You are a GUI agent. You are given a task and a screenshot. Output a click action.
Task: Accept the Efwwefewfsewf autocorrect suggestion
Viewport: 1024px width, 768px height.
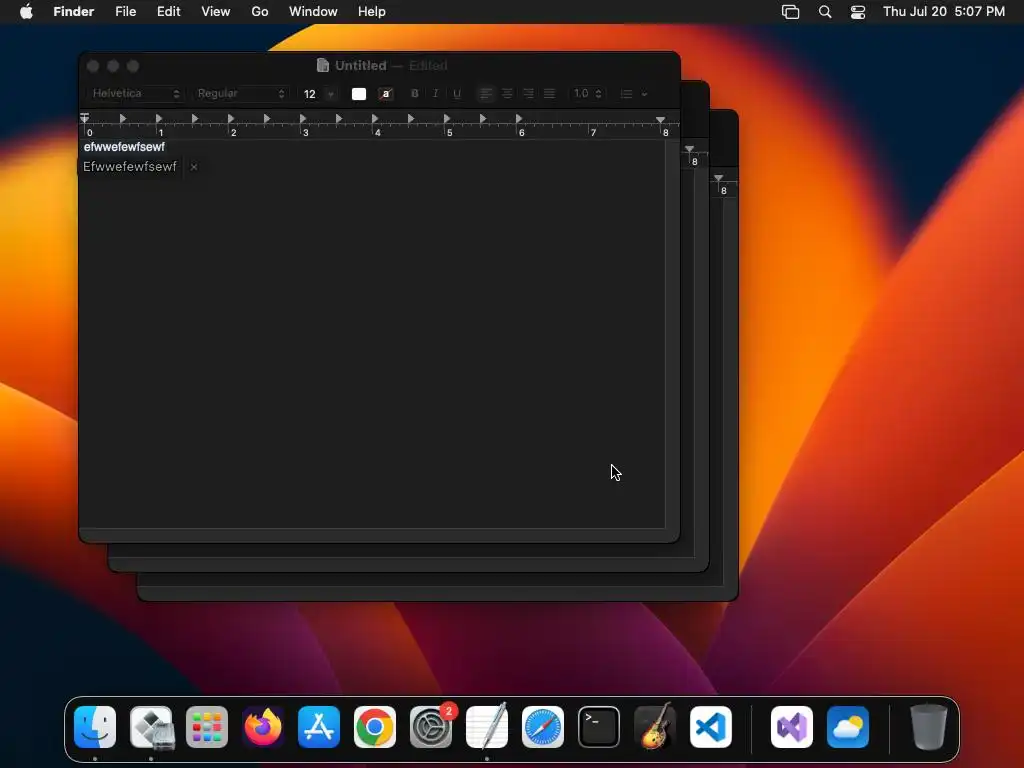pyautogui.click(x=130, y=167)
